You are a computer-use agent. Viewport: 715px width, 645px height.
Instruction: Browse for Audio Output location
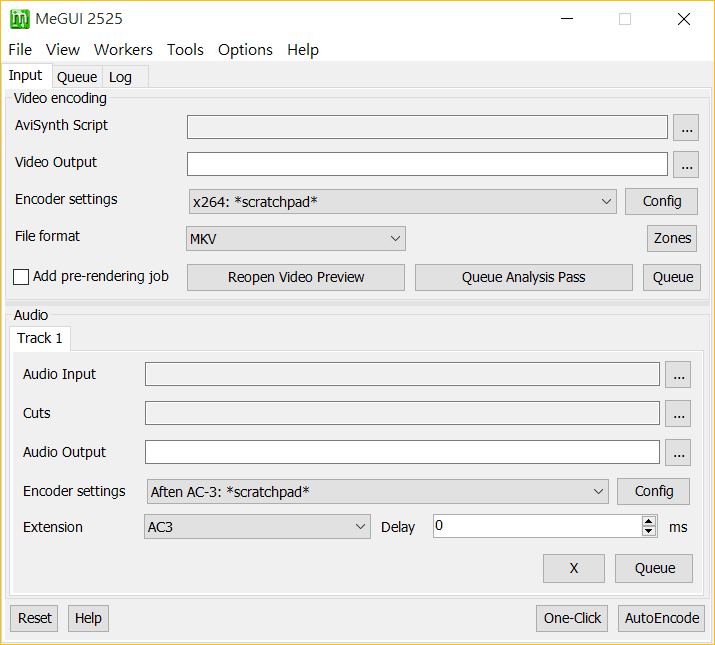pos(678,452)
